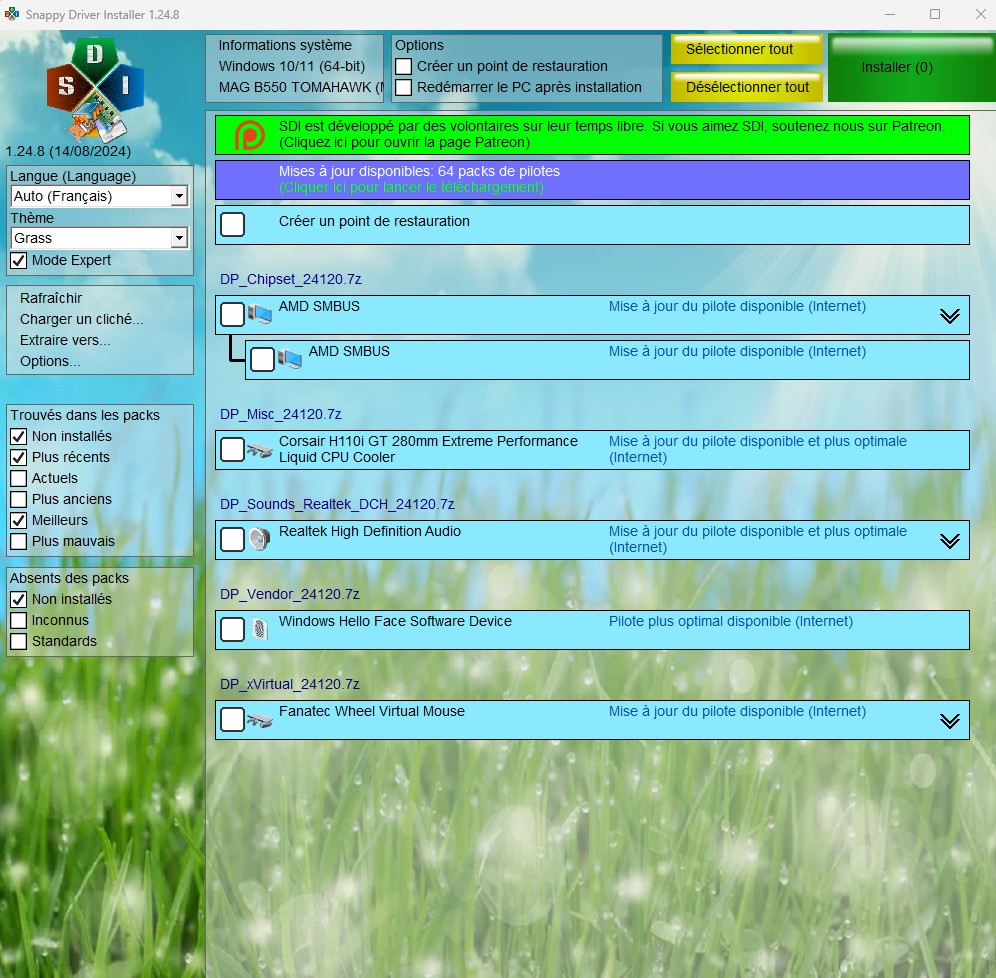Click the DP_xVirtual_24120.7z pack header
Image resolution: width=996 pixels, height=978 pixels.
tap(289, 685)
